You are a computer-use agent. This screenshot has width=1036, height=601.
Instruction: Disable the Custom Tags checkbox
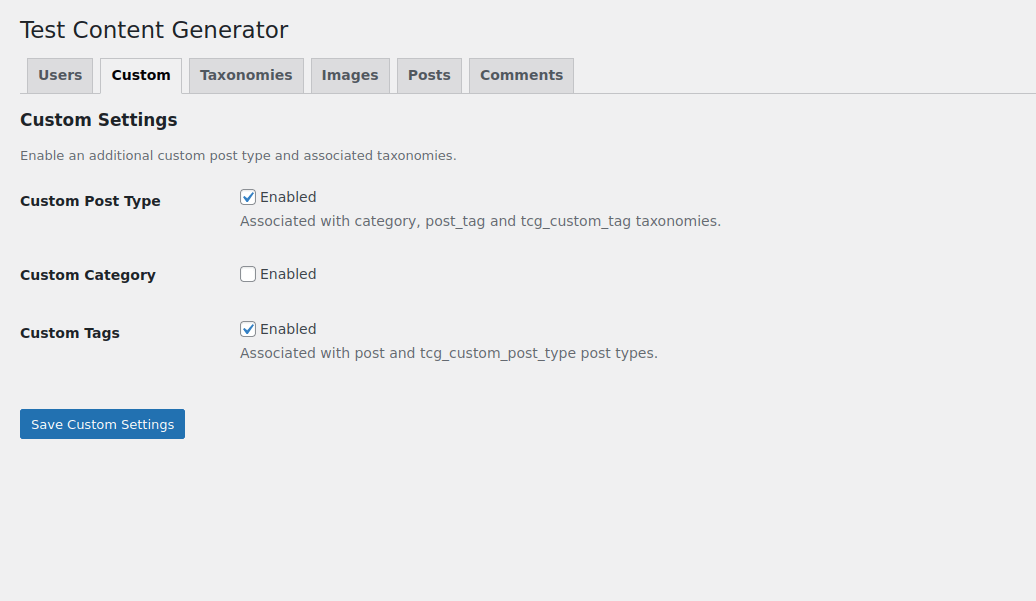point(248,329)
